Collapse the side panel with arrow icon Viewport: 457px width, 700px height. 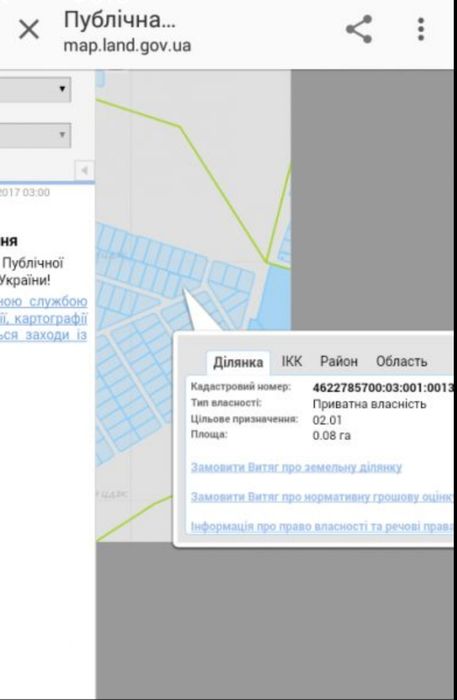[84, 170]
